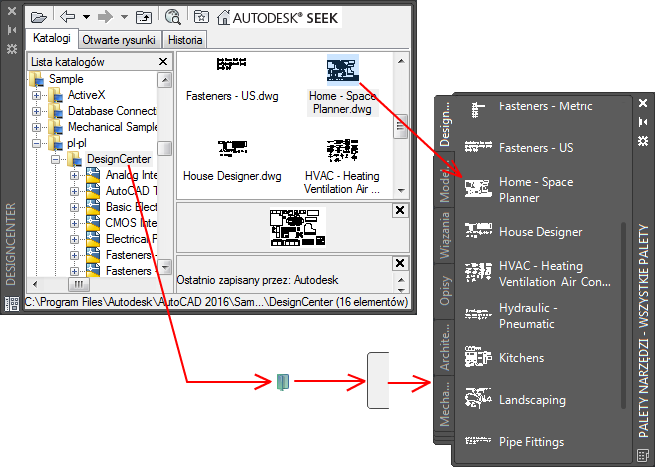
Task: Click the Up one folder level icon
Action: [144, 17]
